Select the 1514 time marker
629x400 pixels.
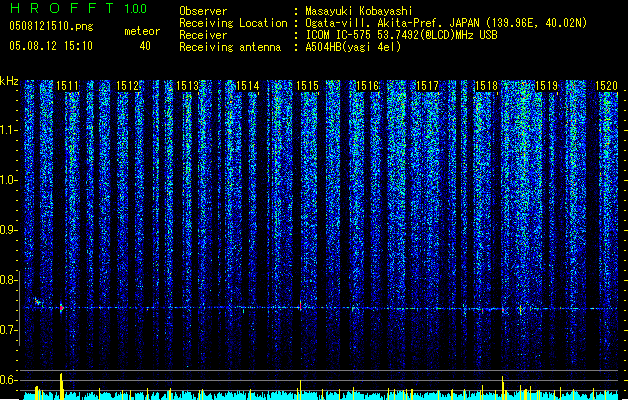click(248, 86)
